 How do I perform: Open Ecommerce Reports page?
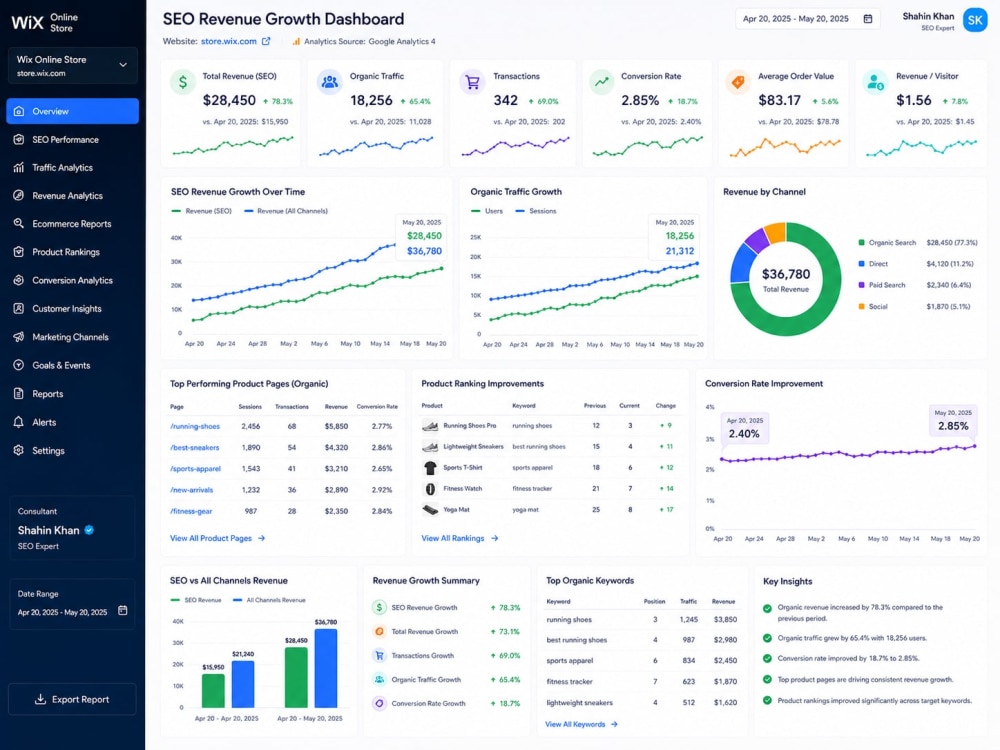coord(72,223)
